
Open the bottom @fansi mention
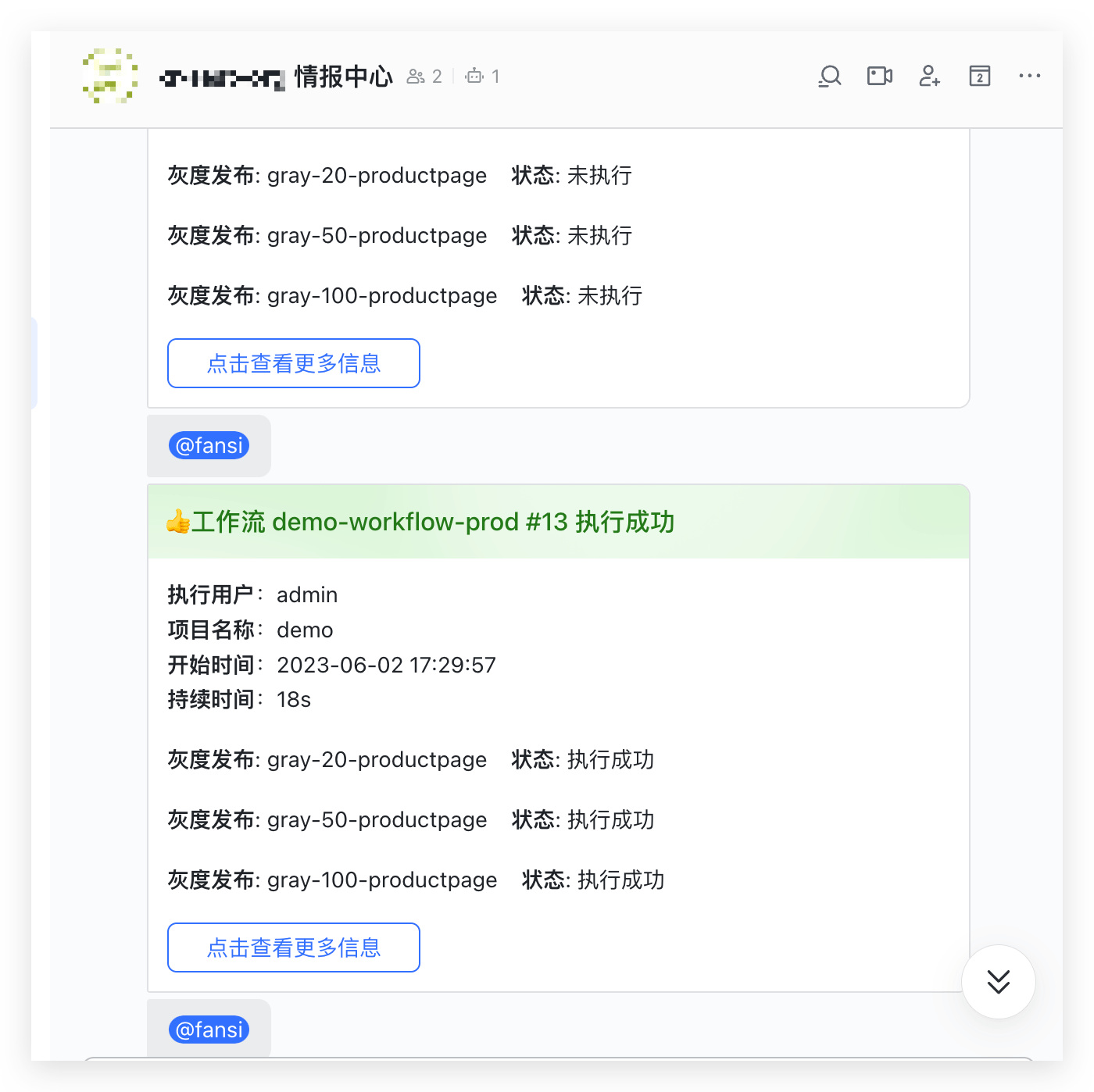(x=209, y=1030)
